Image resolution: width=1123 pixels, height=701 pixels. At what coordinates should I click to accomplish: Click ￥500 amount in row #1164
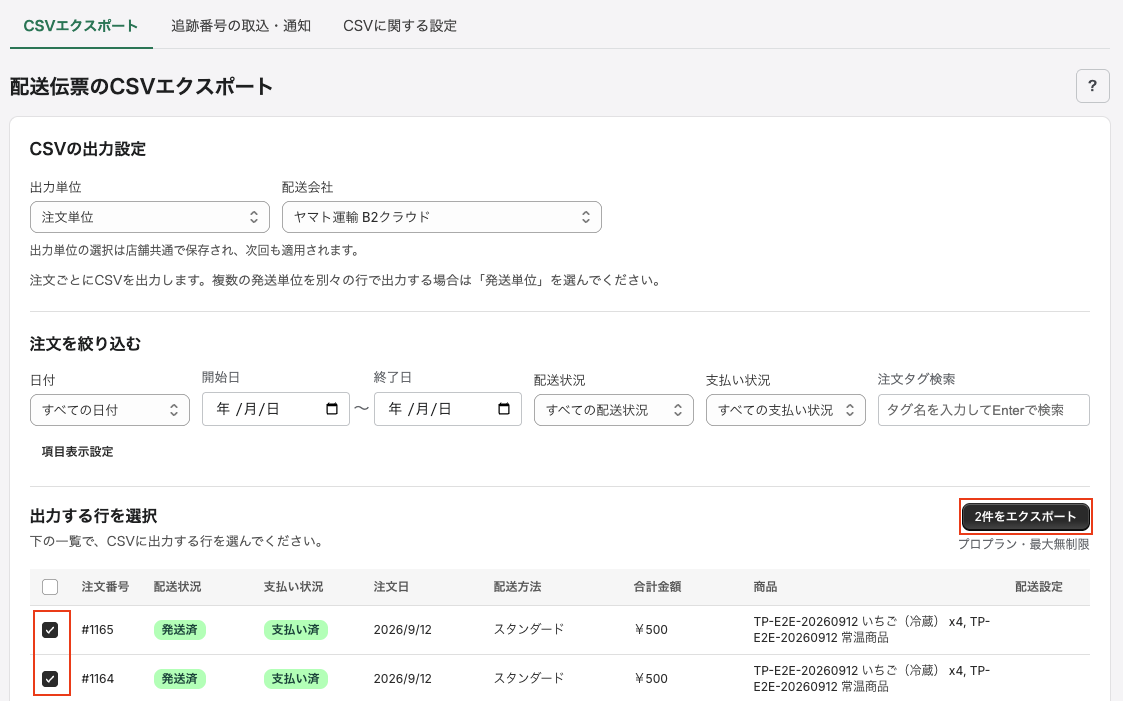[x=651, y=679]
